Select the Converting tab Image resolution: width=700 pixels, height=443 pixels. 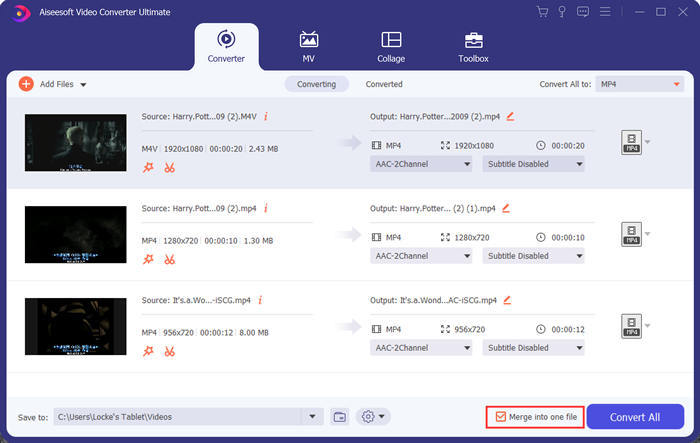(317, 84)
